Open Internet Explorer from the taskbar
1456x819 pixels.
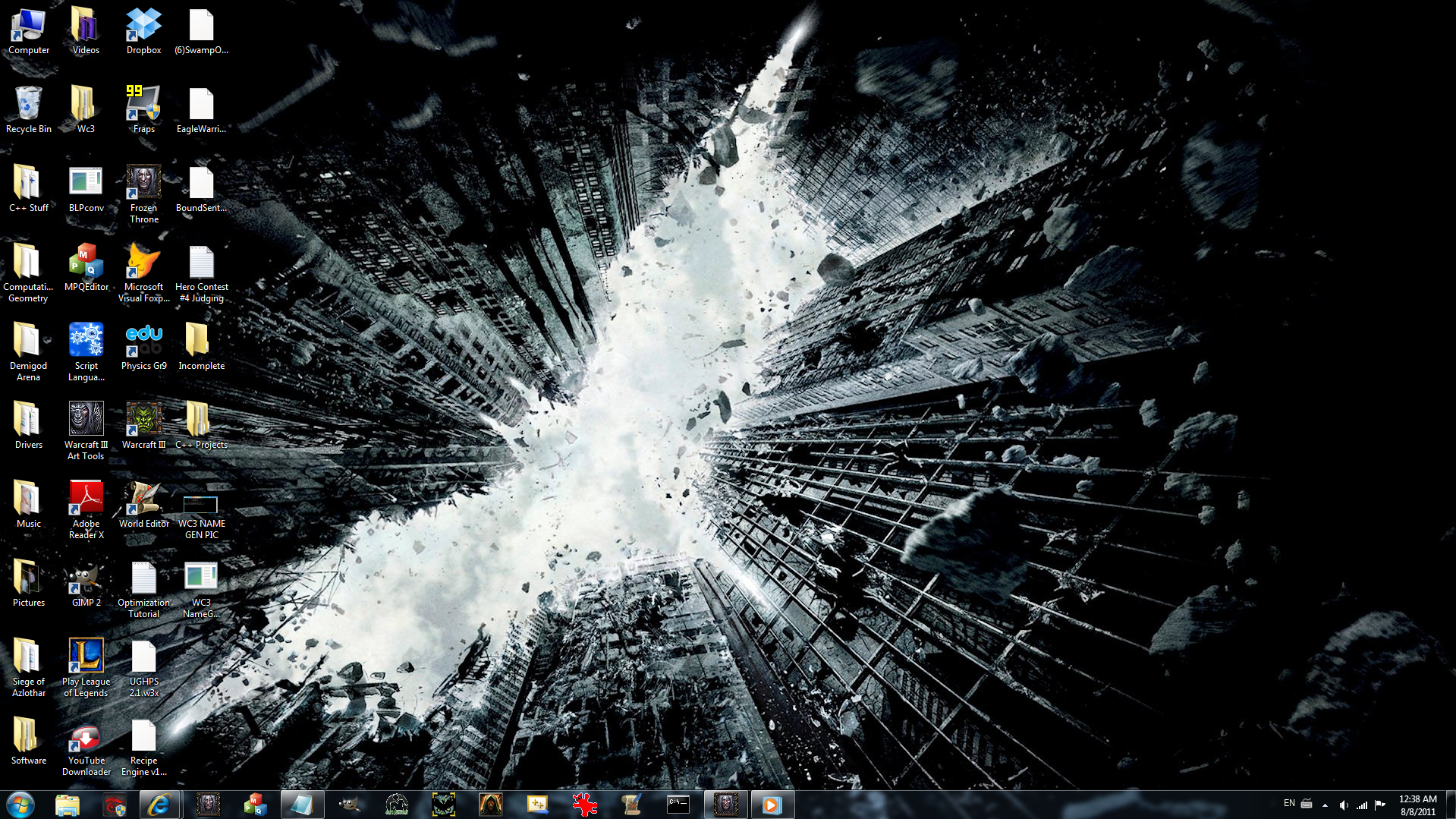click(159, 805)
